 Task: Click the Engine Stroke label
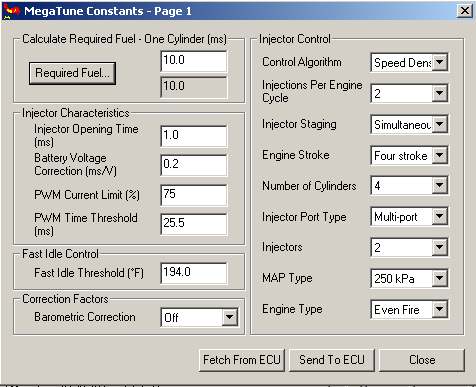296,155
